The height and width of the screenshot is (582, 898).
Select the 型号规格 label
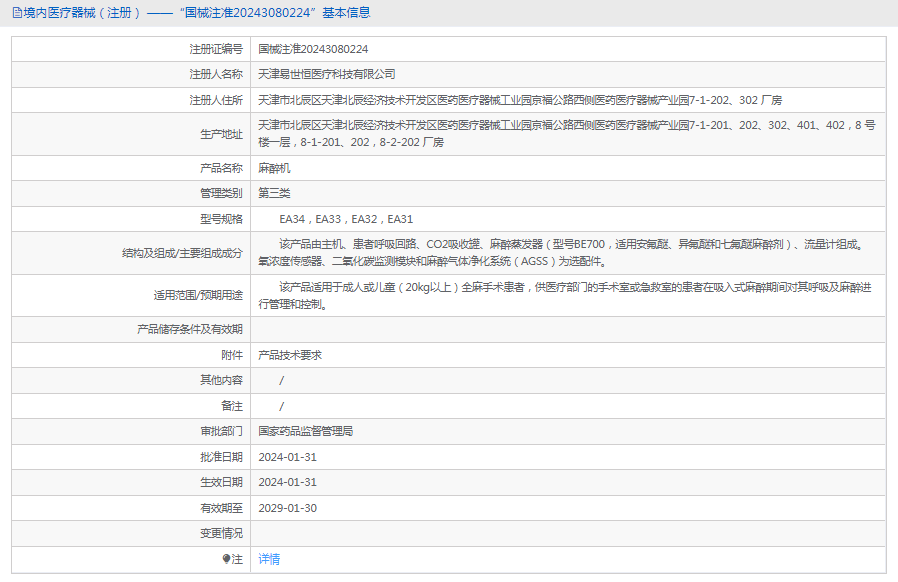[221, 219]
